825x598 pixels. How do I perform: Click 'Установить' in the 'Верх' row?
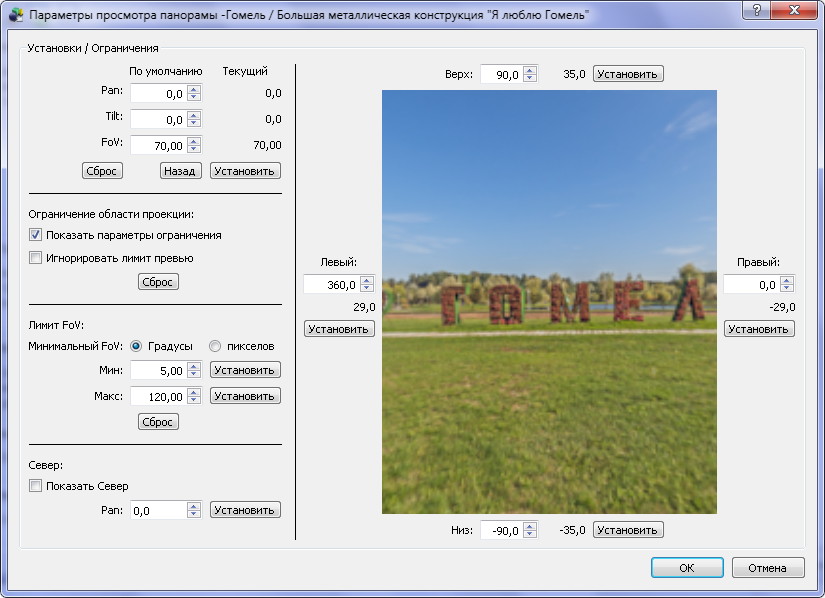tap(628, 74)
